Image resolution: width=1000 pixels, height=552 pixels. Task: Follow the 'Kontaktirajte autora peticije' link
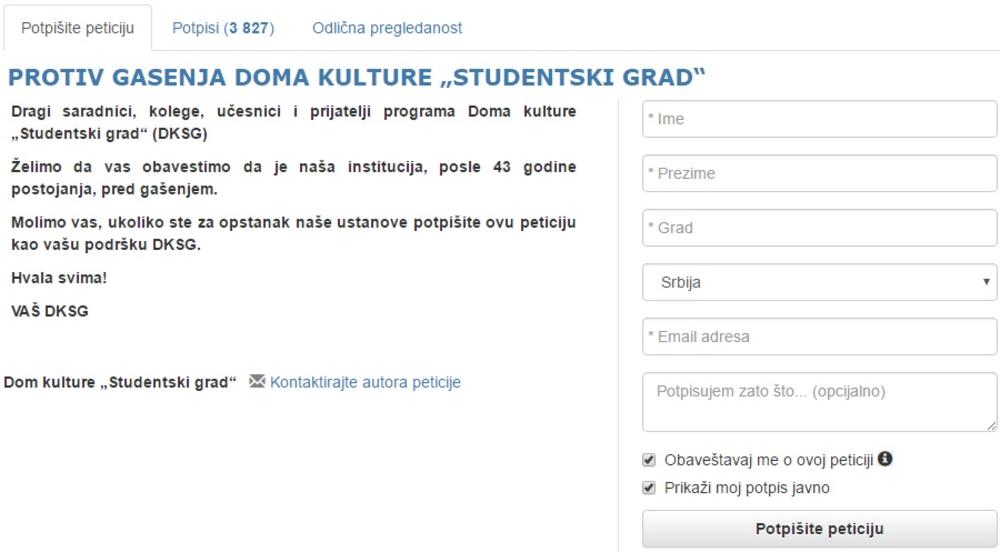pos(365,382)
